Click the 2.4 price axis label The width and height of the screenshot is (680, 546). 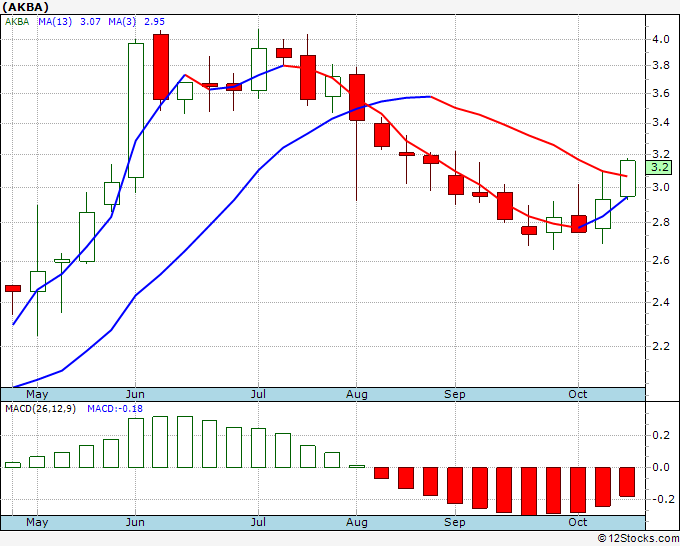[x=661, y=302]
